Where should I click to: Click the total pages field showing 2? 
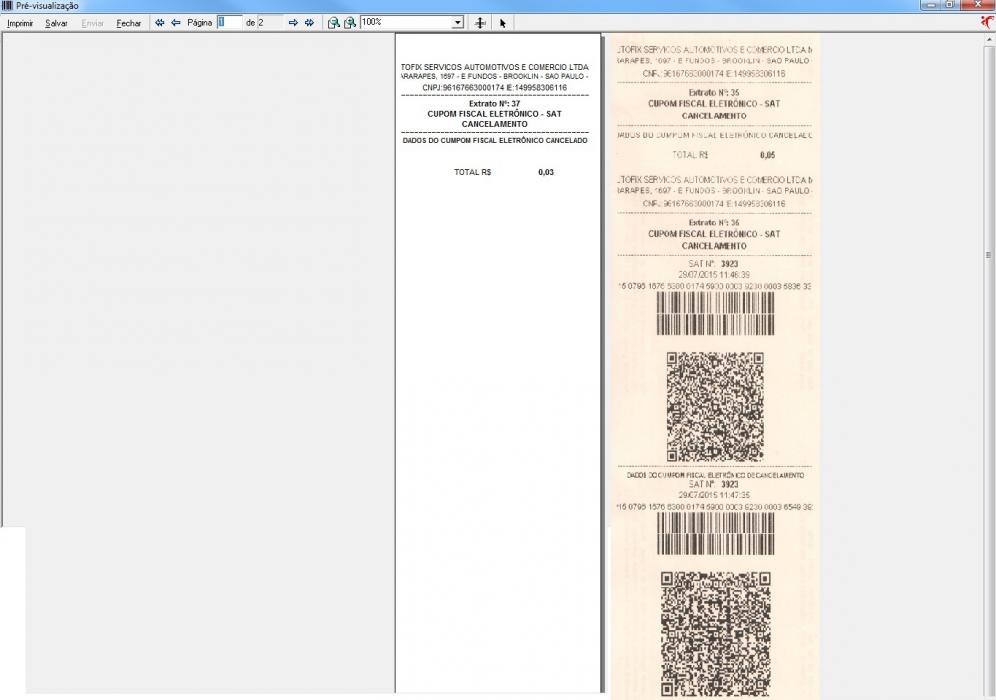click(x=270, y=22)
